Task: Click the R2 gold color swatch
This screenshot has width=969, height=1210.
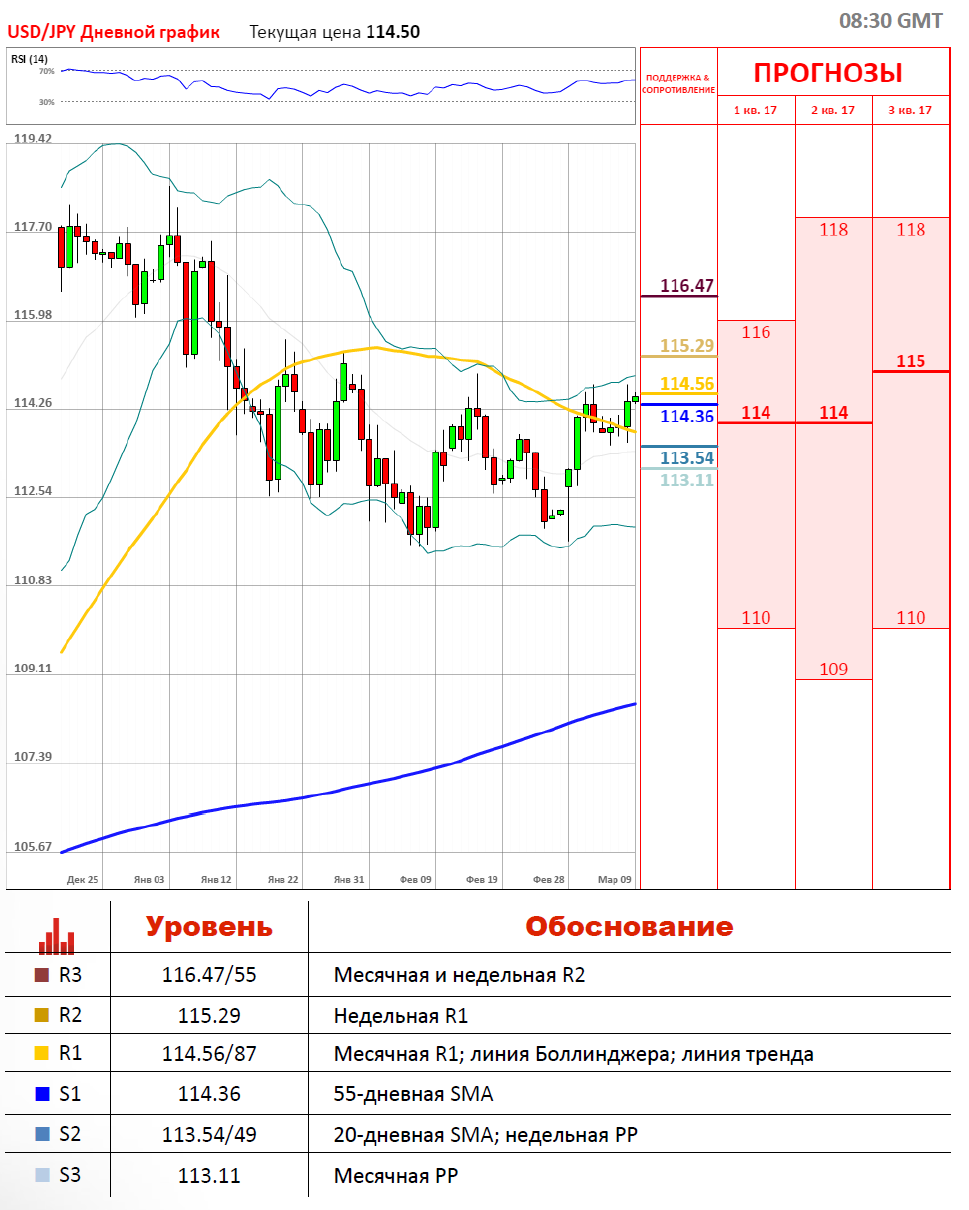Action: (x=41, y=1016)
